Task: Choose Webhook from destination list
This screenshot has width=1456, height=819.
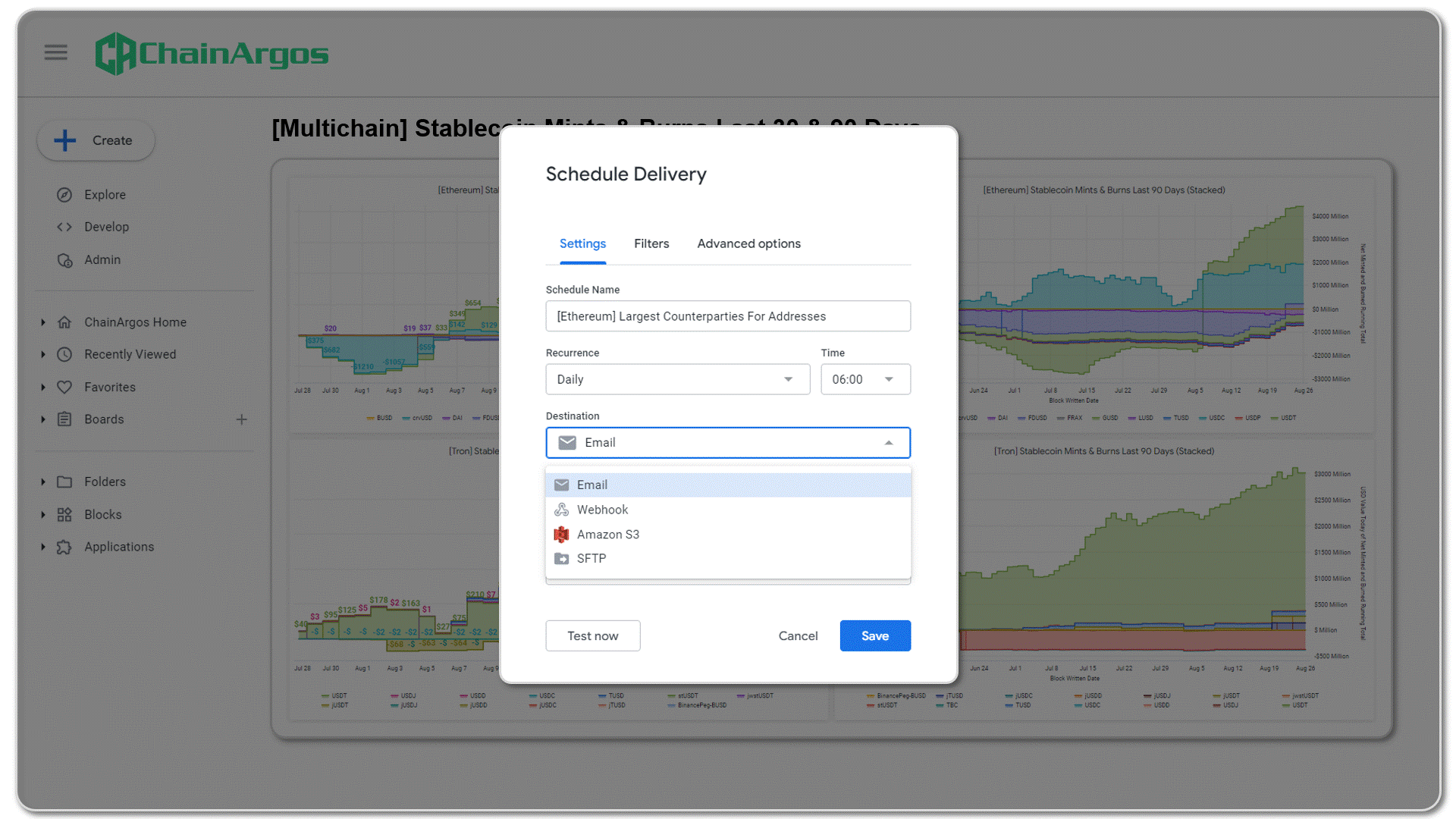Action: point(602,510)
